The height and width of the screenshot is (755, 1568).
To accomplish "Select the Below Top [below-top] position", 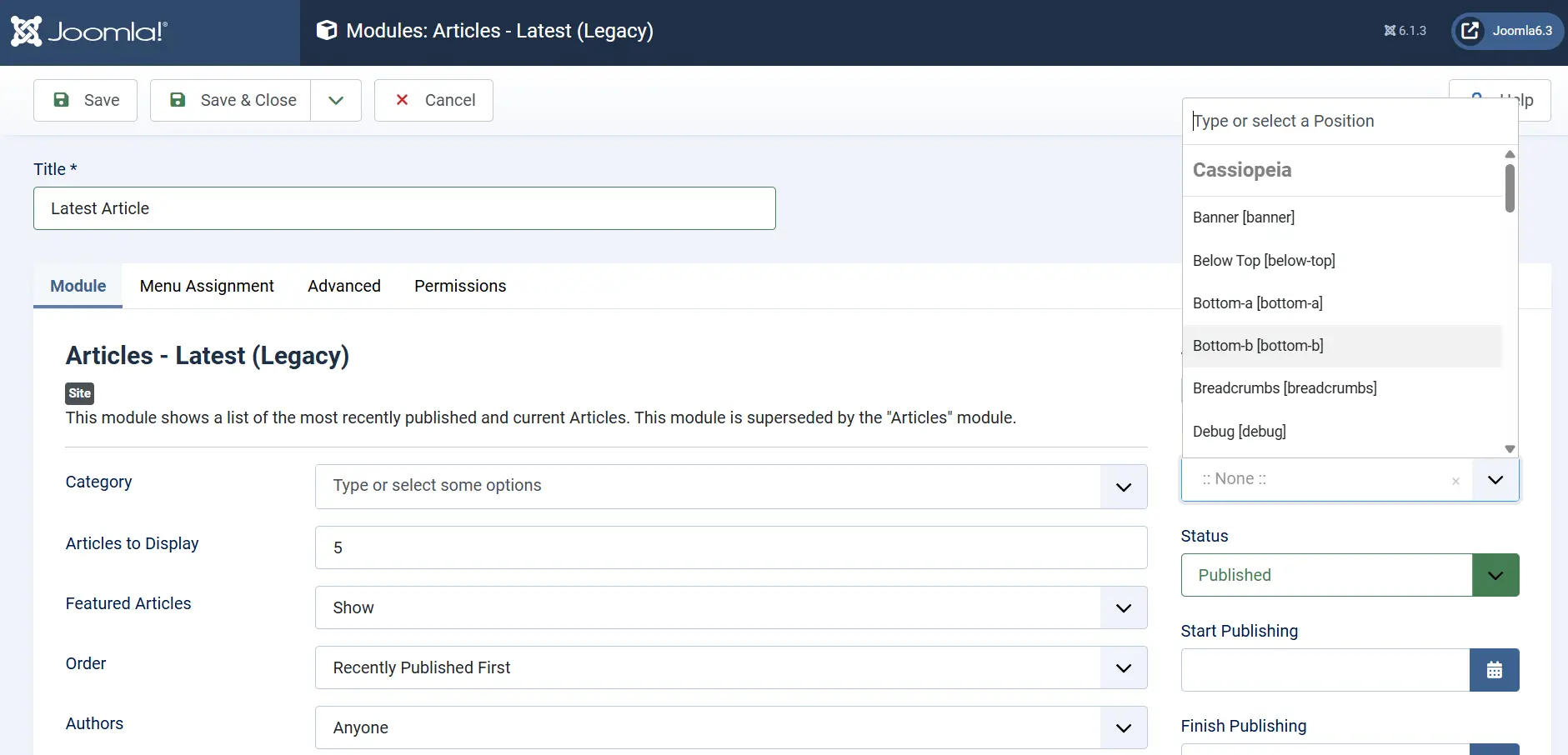I will 1342,261.
